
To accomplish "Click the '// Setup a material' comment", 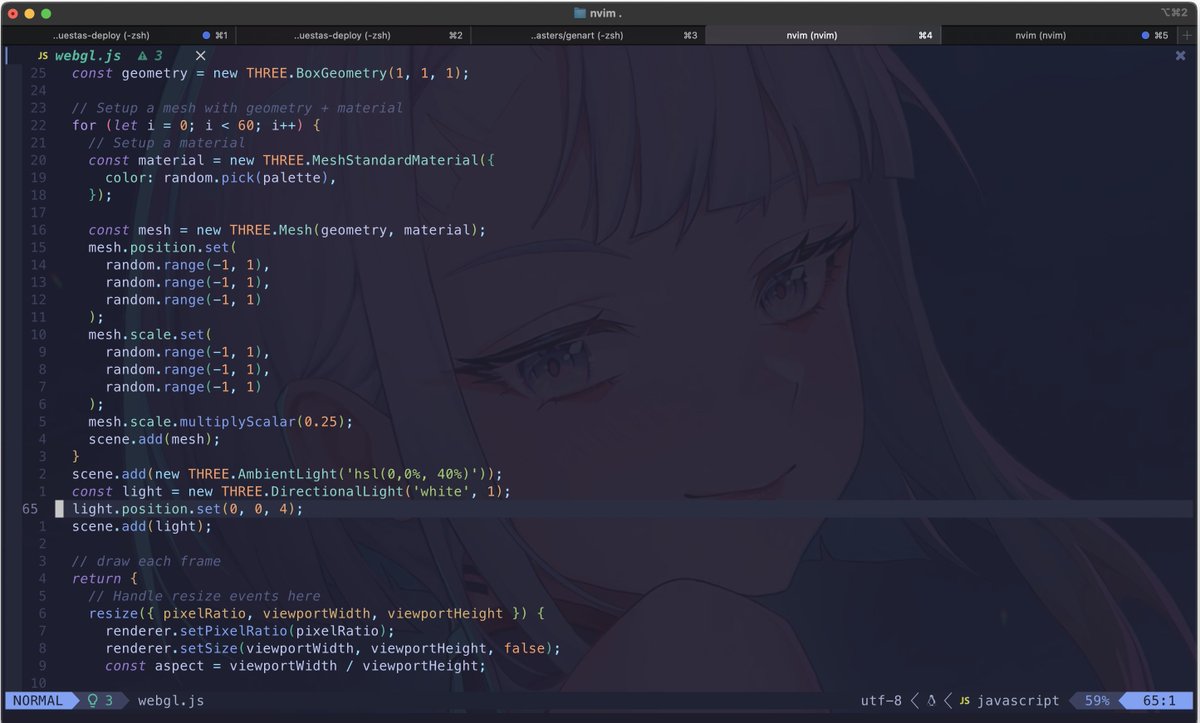I will tap(167, 143).
